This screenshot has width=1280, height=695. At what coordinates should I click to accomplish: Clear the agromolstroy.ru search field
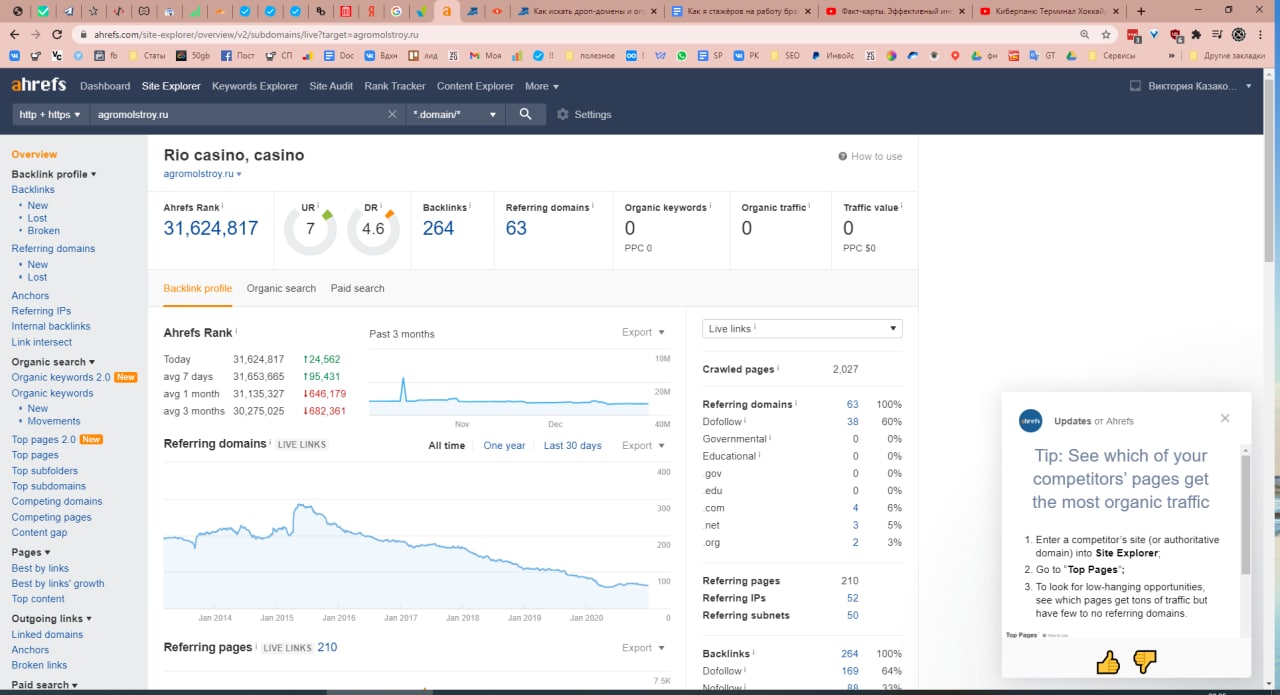[392, 115]
